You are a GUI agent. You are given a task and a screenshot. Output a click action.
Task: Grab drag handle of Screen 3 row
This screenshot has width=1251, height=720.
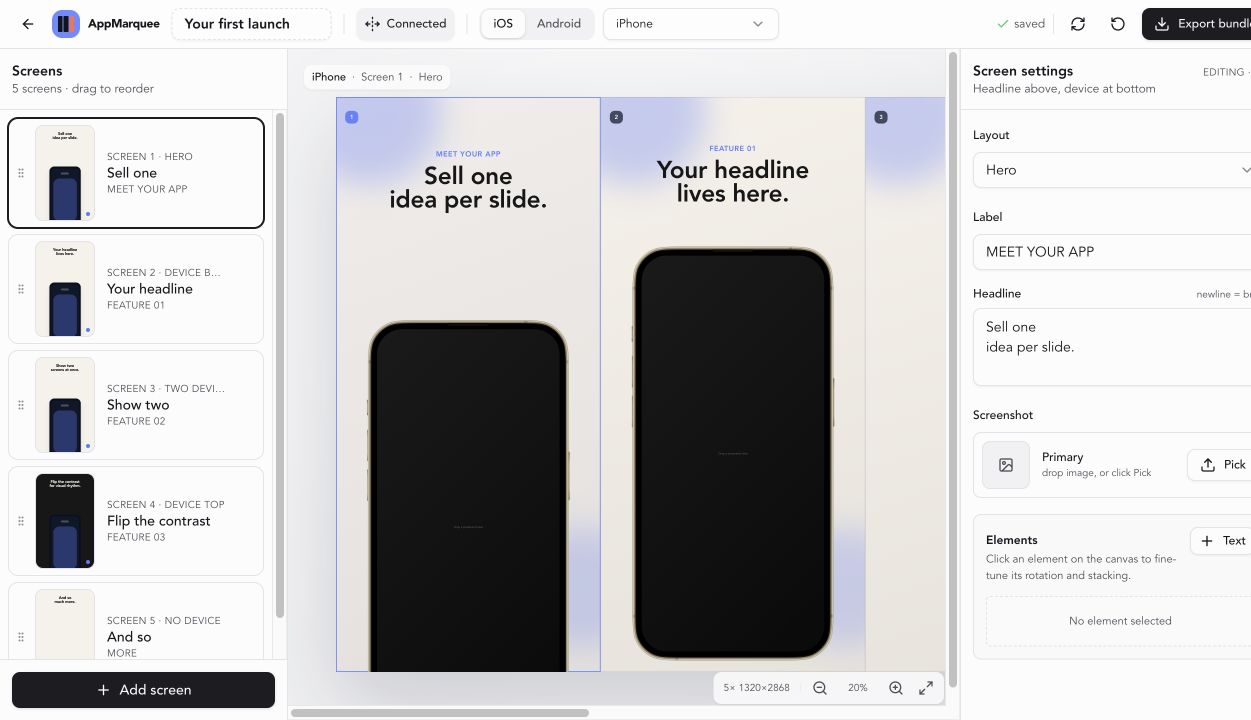[x=21, y=405]
